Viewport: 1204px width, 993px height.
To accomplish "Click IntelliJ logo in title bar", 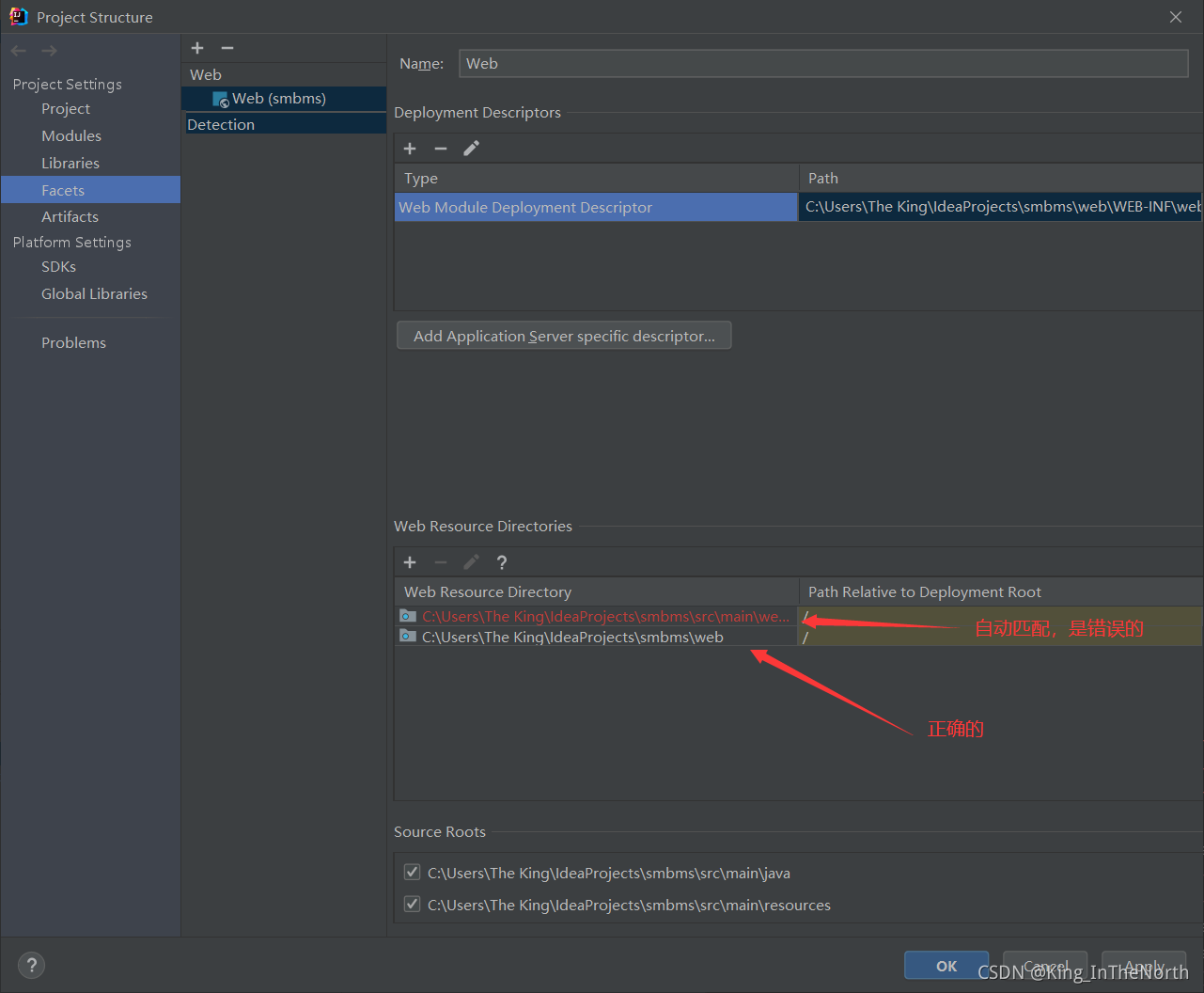I will pyautogui.click(x=18, y=16).
